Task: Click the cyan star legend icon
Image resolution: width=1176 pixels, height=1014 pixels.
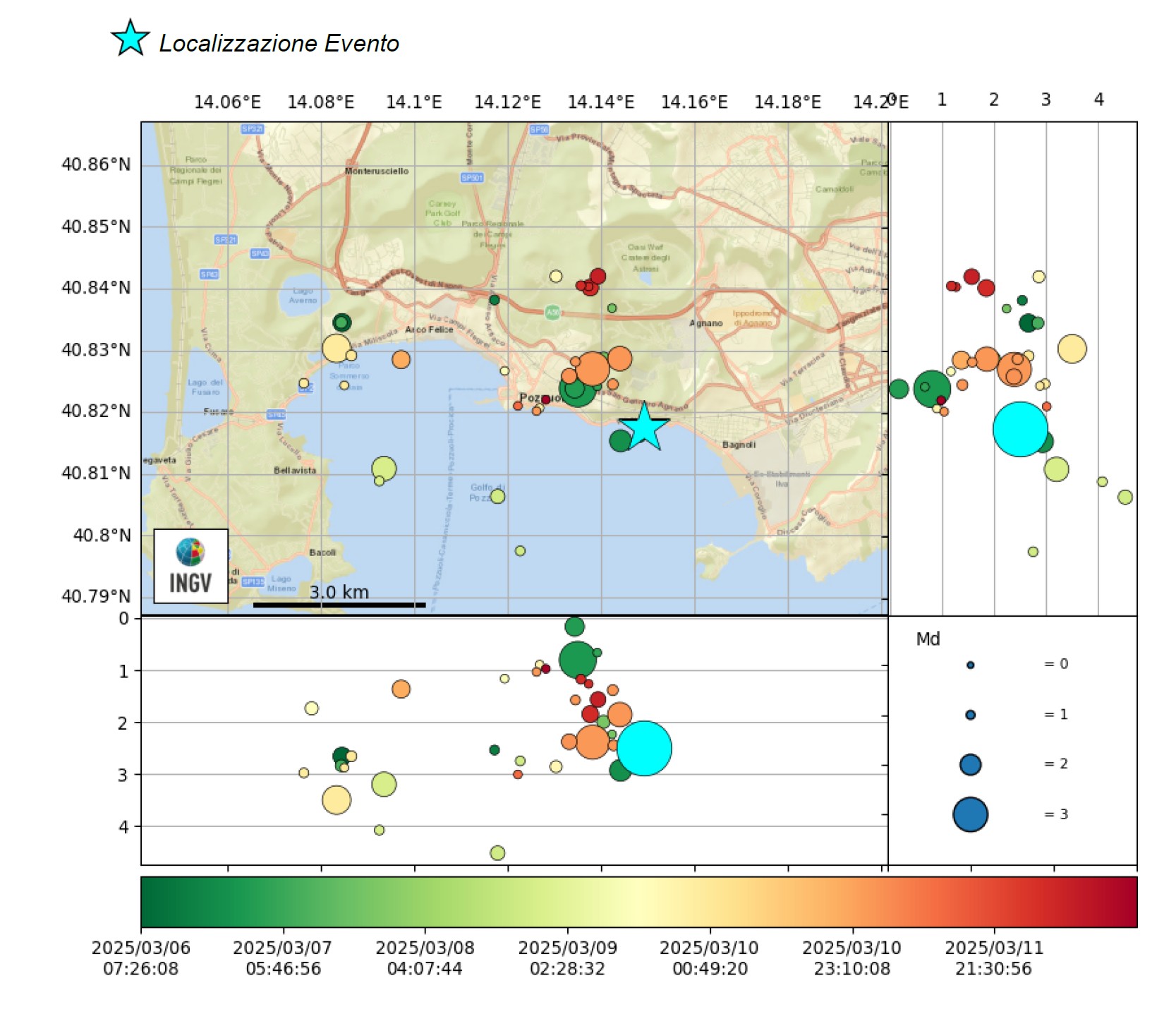Action: point(131,39)
